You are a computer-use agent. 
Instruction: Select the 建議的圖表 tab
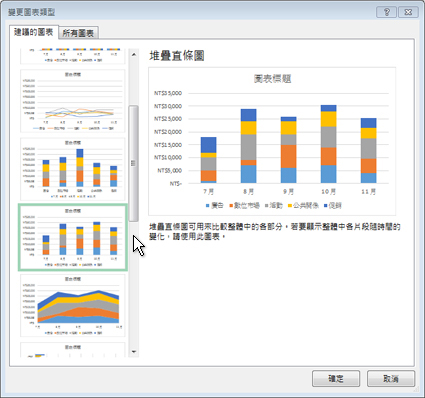(x=34, y=32)
